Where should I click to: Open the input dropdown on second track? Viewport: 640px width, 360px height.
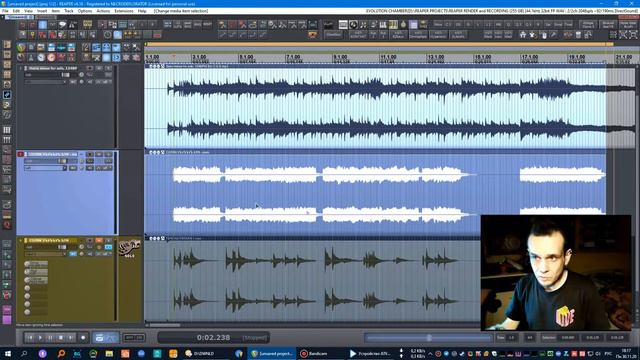pyautogui.click(x=45, y=168)
